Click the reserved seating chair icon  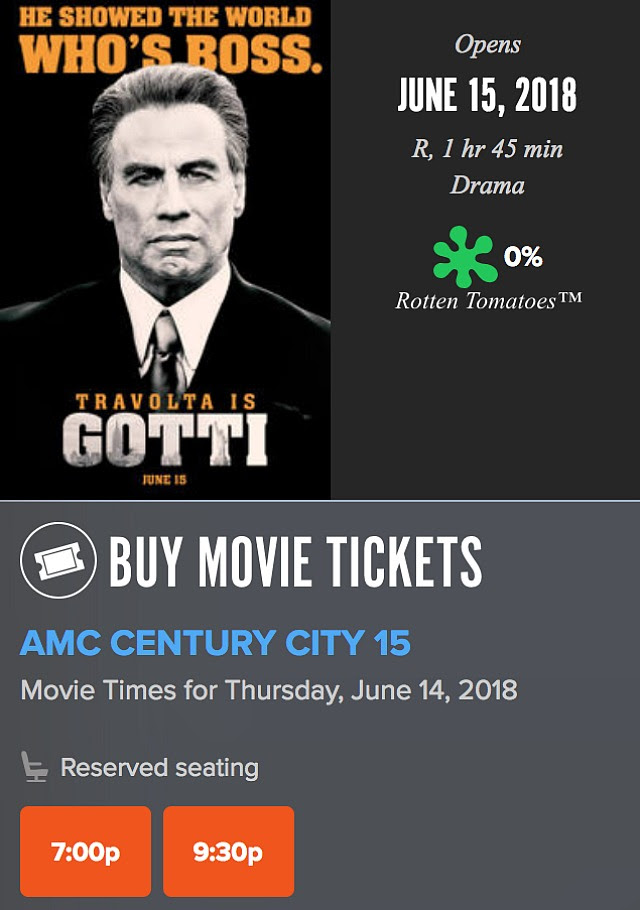(35, 768)
